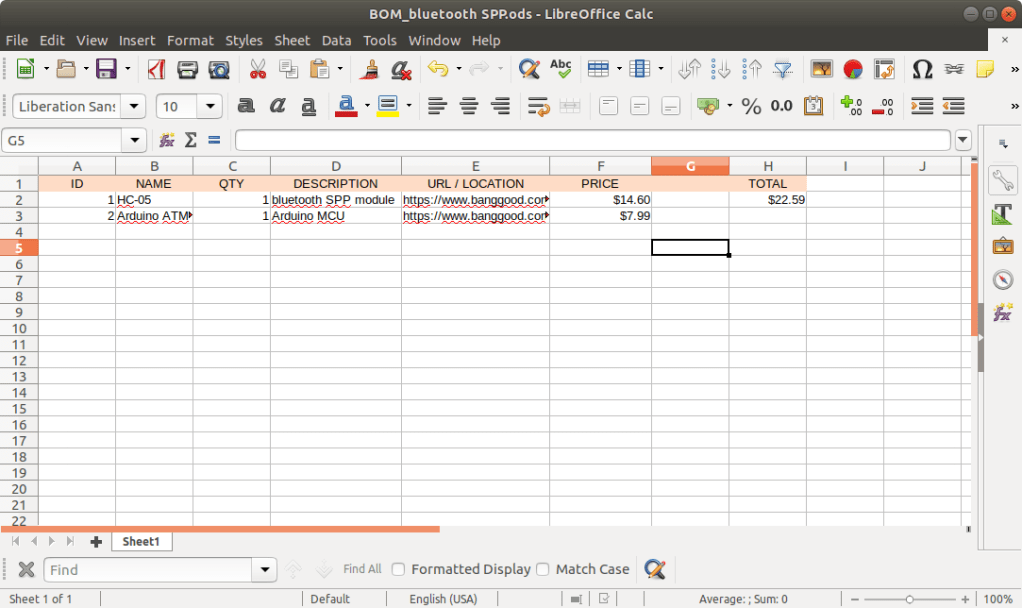This screenshot has height=608, width=1022.
Task: Click the Format as Percent icon
Action: click(751, 106)
